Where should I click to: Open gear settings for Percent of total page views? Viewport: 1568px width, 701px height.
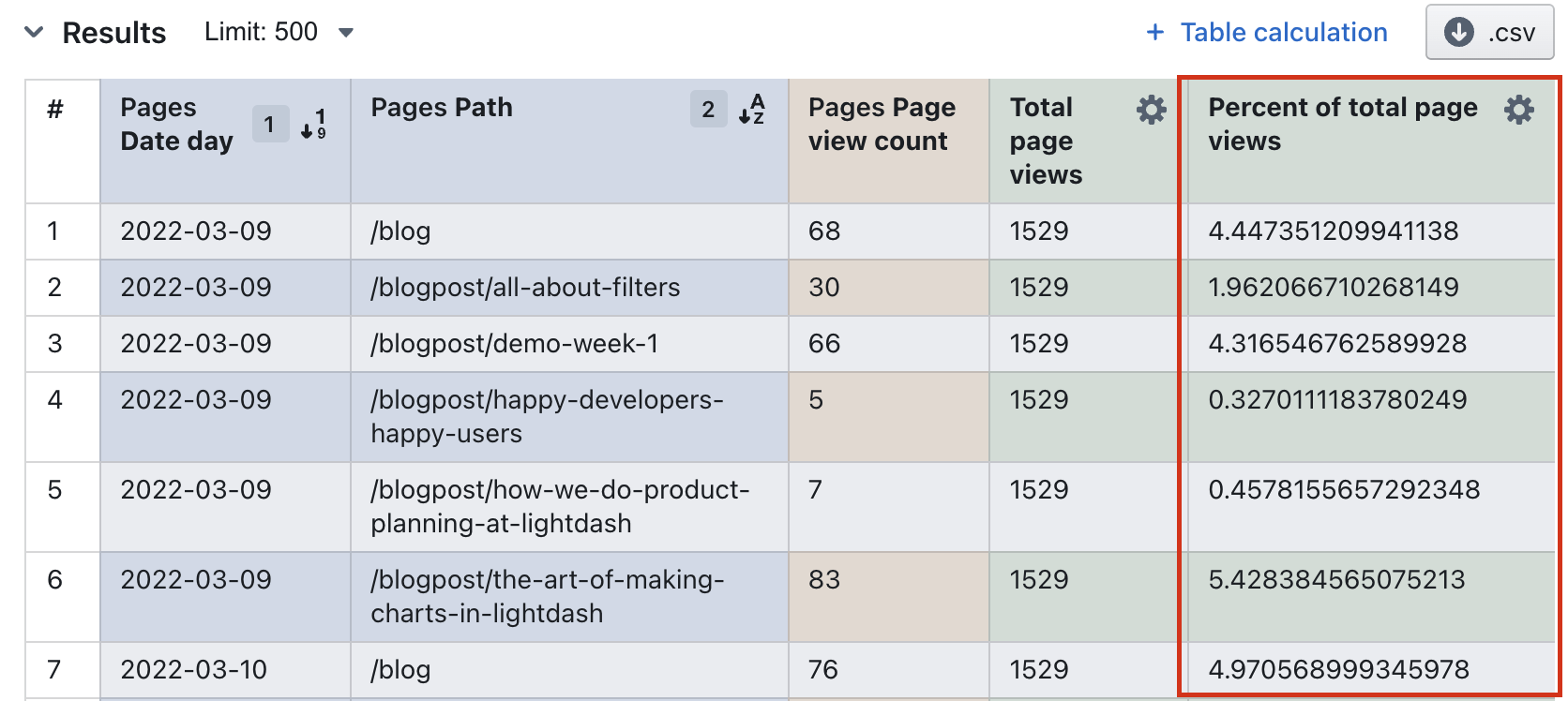point(1518,110)
